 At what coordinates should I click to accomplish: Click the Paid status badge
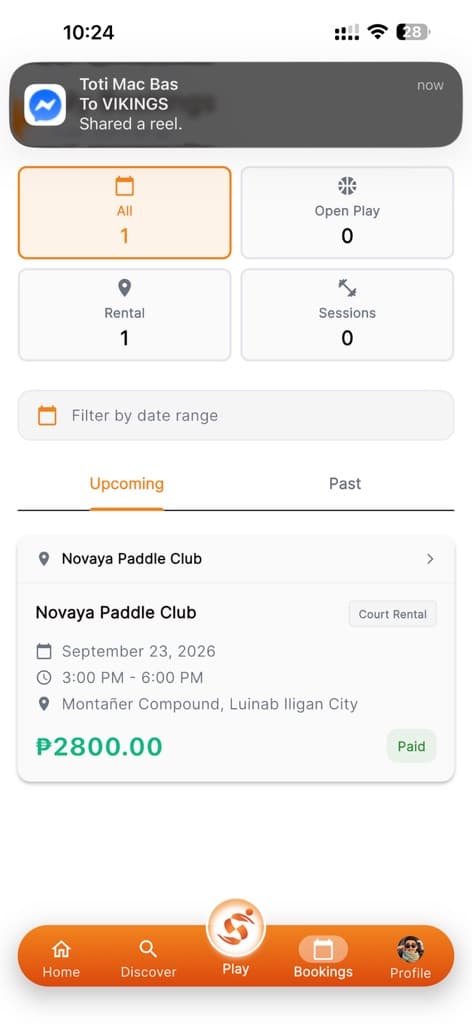(x=412, y=746)
